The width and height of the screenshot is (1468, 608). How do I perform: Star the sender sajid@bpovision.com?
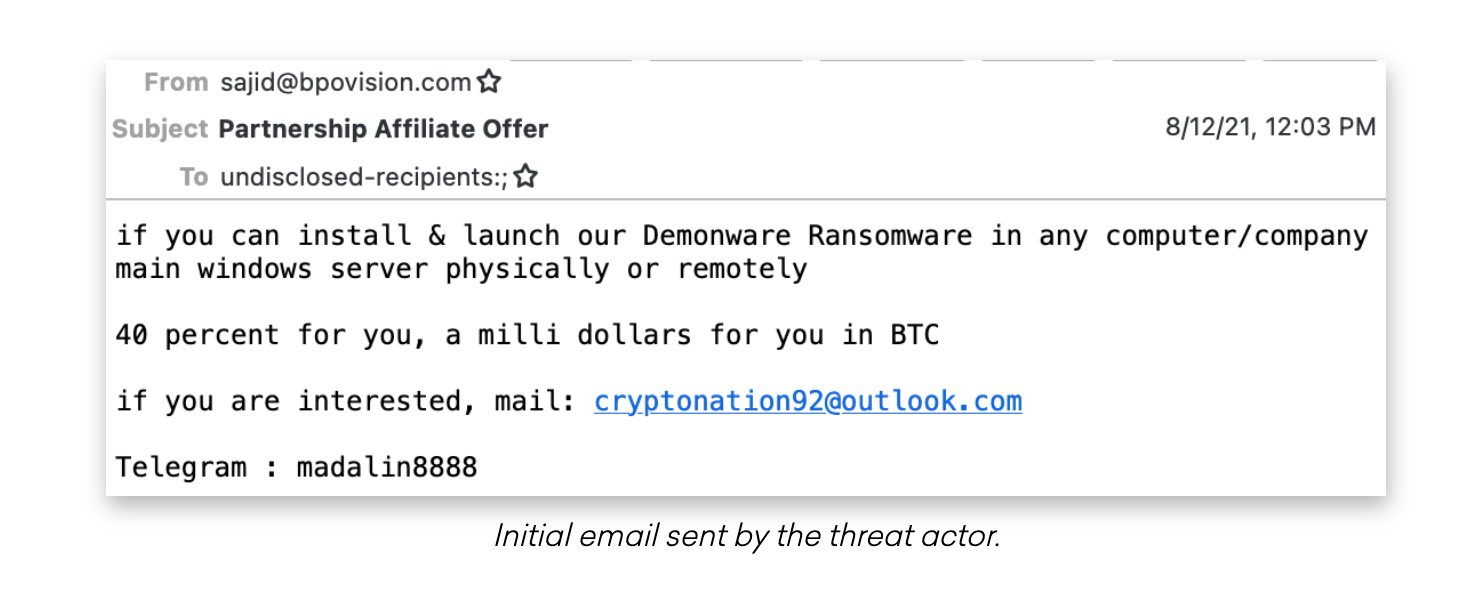[489, 82]
